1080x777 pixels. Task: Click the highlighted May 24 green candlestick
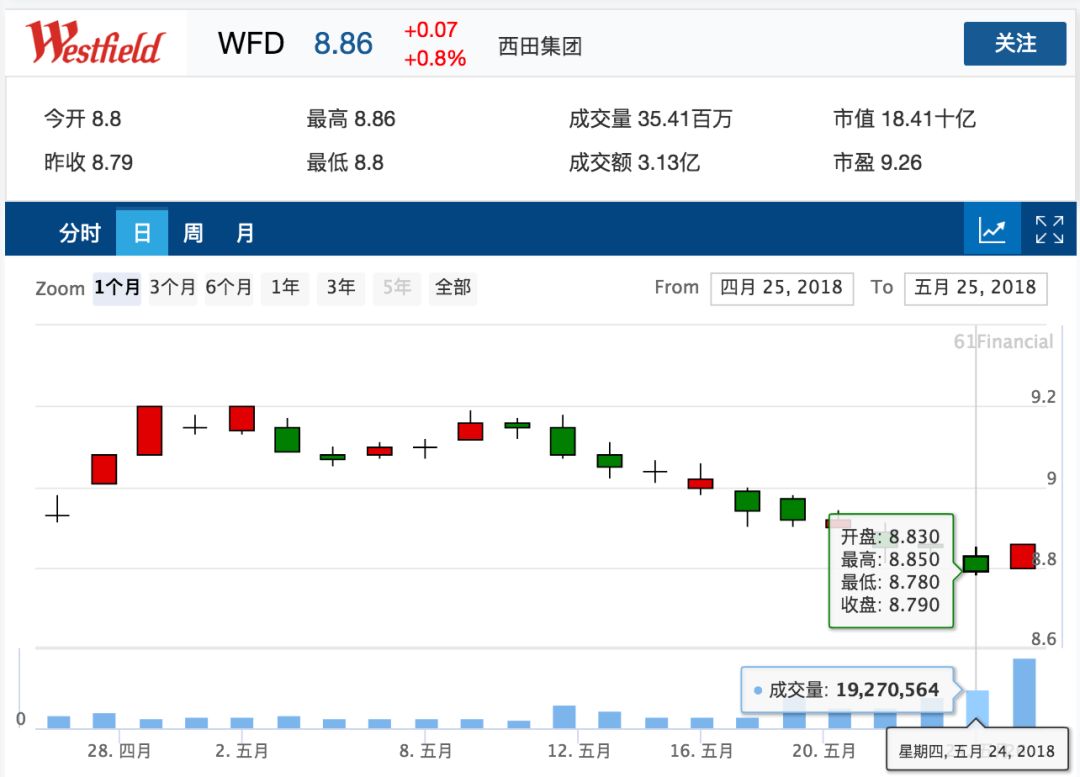pyautogui.click(x=975, y=563)
